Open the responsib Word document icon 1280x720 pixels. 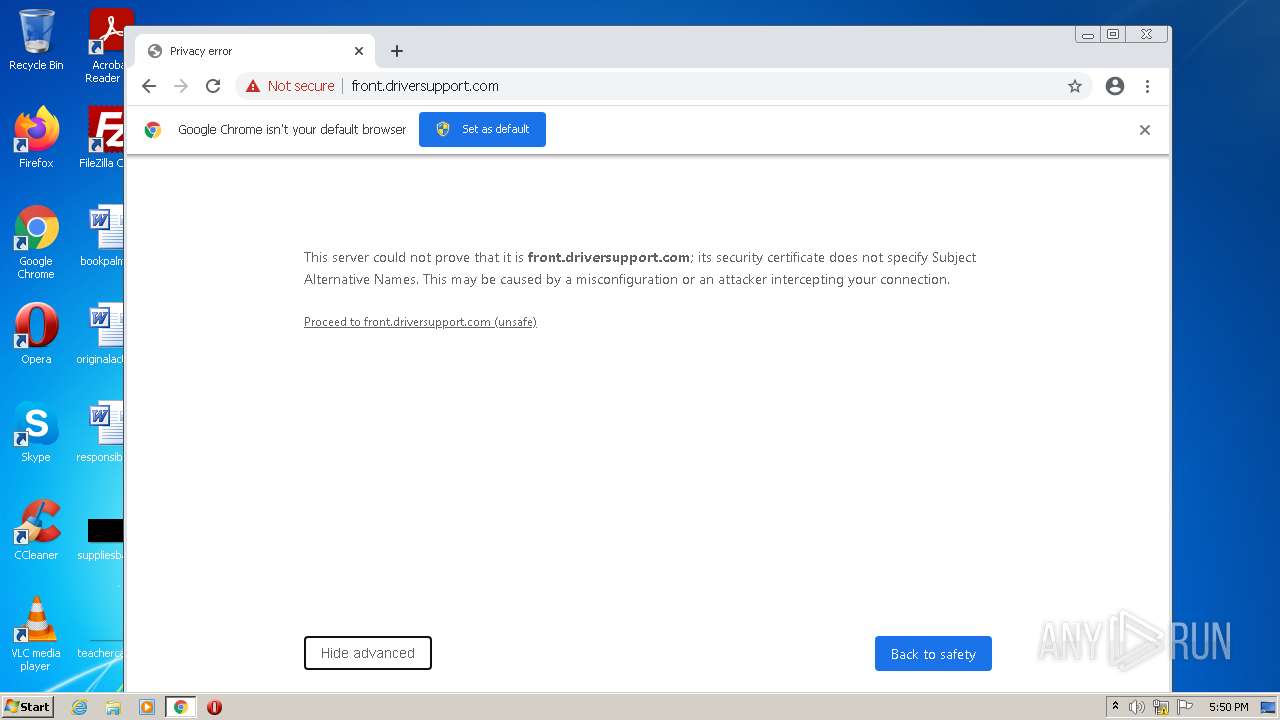tap(101, 432)
